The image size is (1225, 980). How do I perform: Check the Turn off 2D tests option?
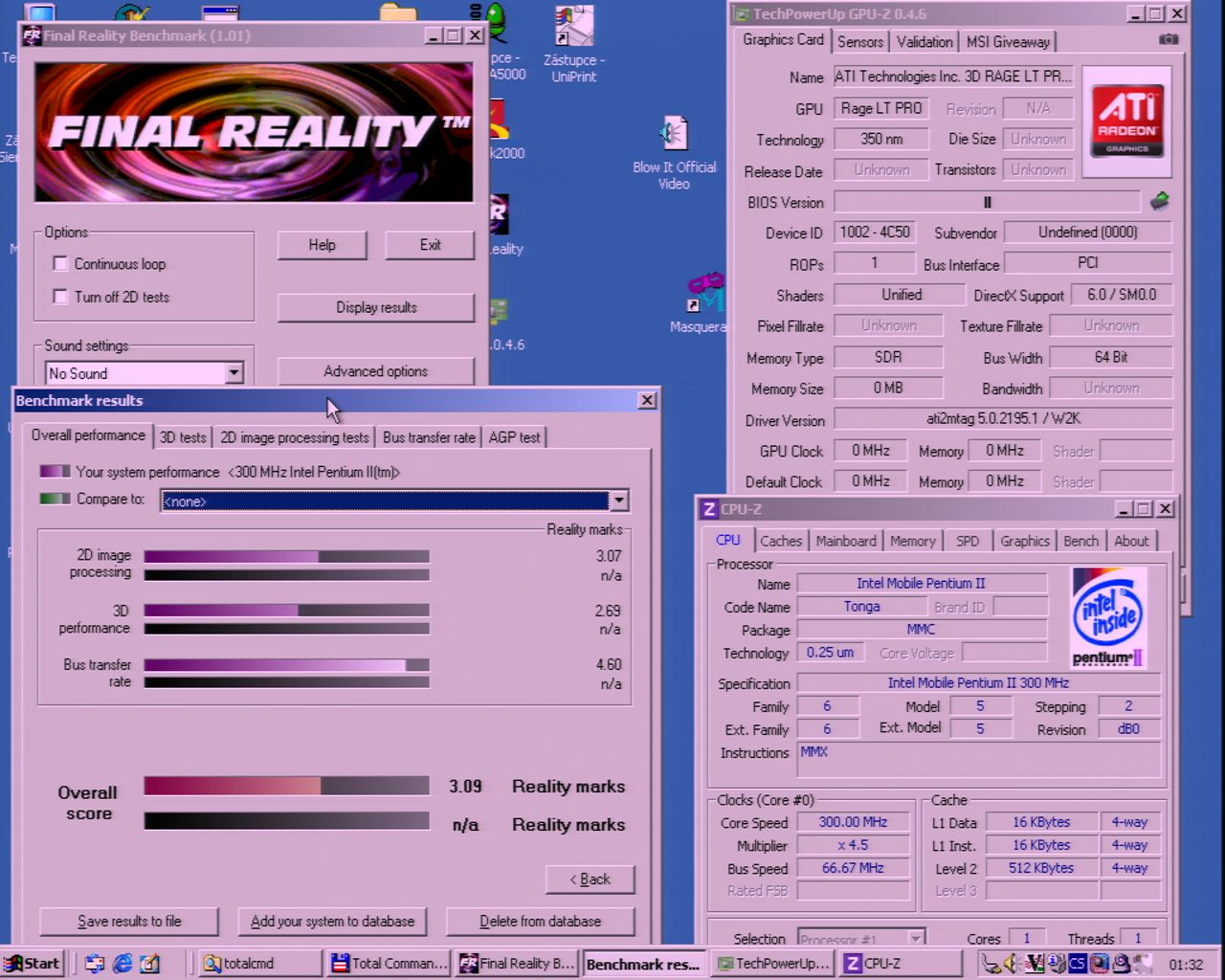[x=60, y=297]
